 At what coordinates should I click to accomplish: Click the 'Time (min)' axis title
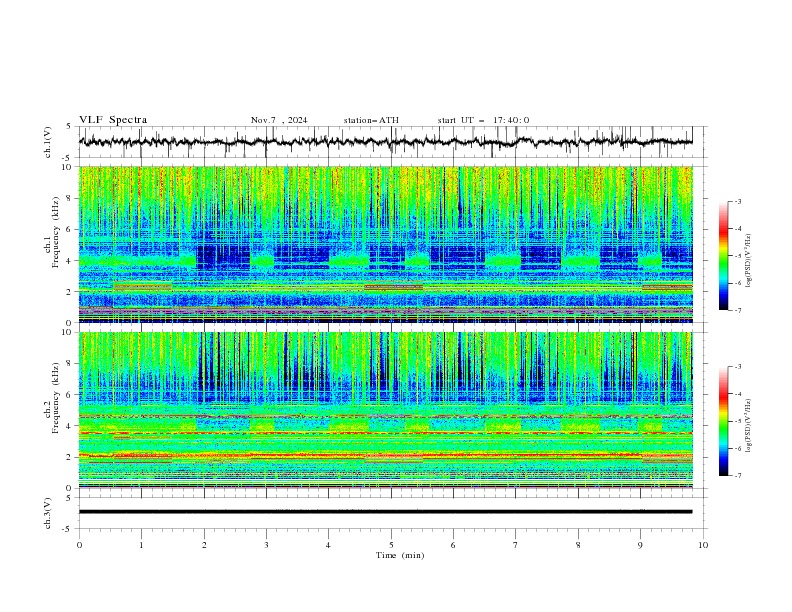point(400,555)
